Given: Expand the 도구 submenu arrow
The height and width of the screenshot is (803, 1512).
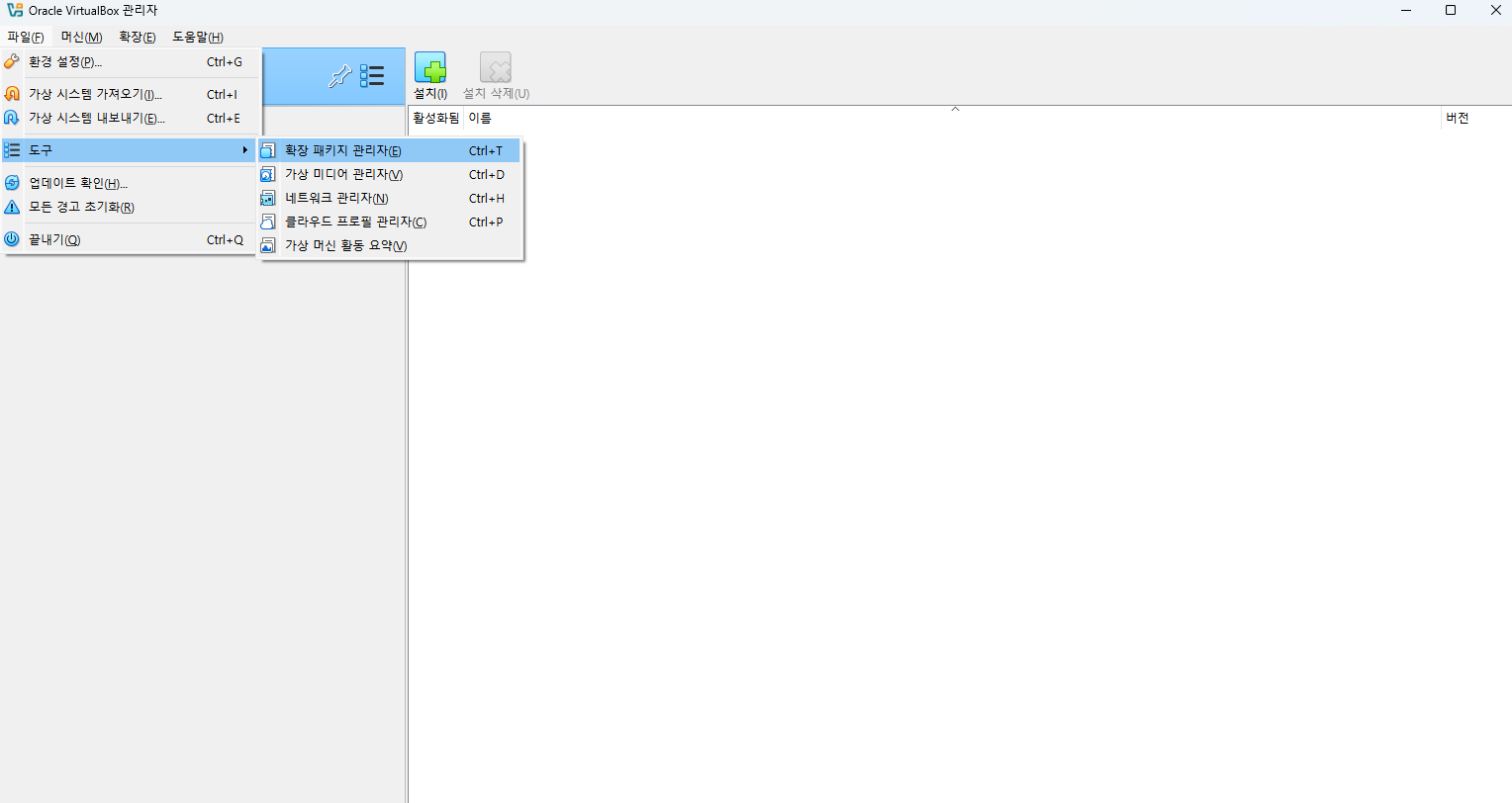Looking at the screenshot, I should 244,150.
